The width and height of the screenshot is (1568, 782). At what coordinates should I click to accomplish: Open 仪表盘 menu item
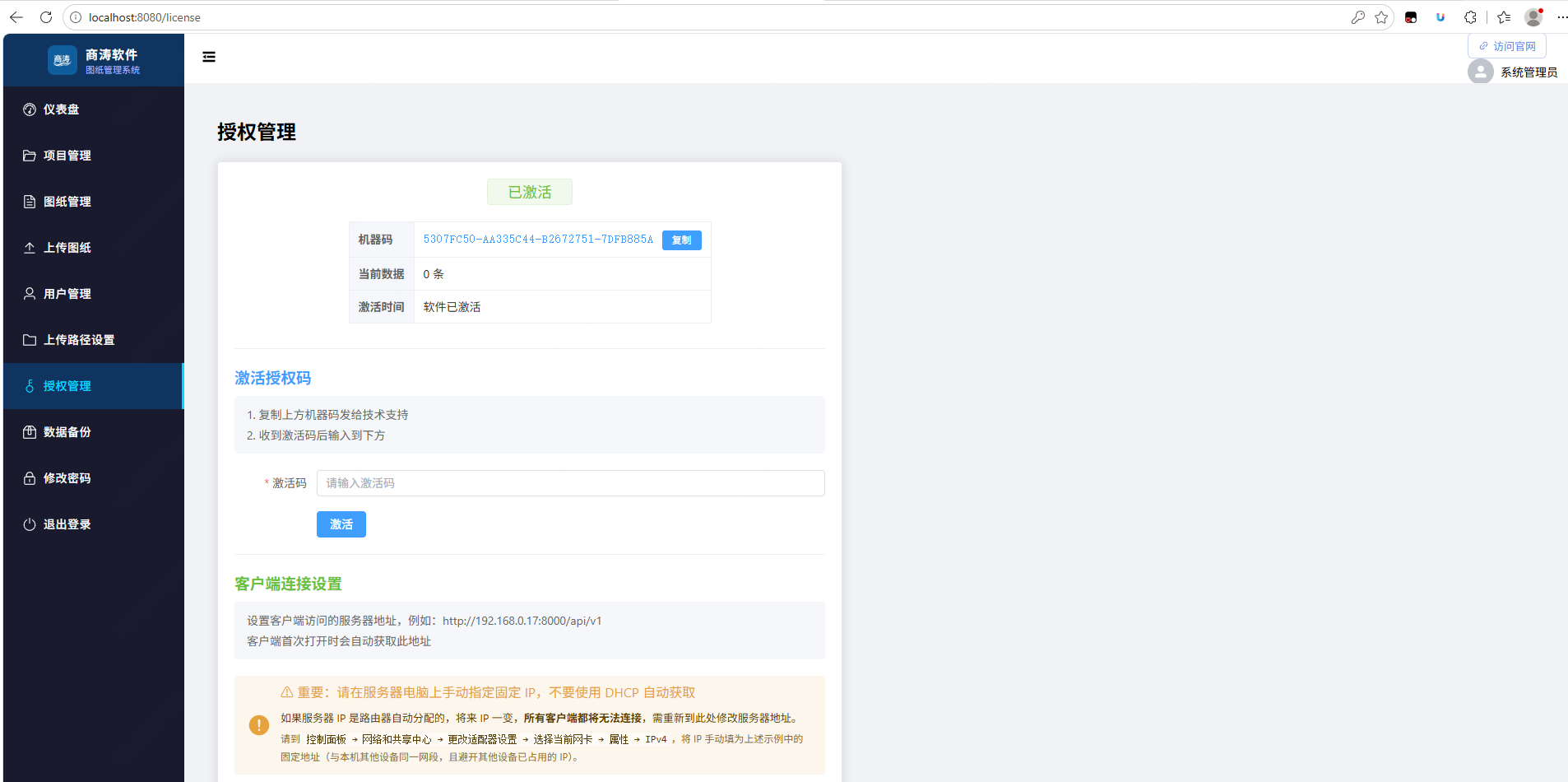coord(94,109)
